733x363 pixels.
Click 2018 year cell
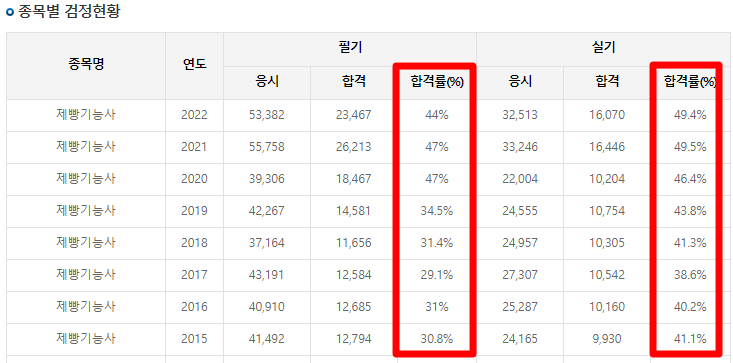point(194,243)
